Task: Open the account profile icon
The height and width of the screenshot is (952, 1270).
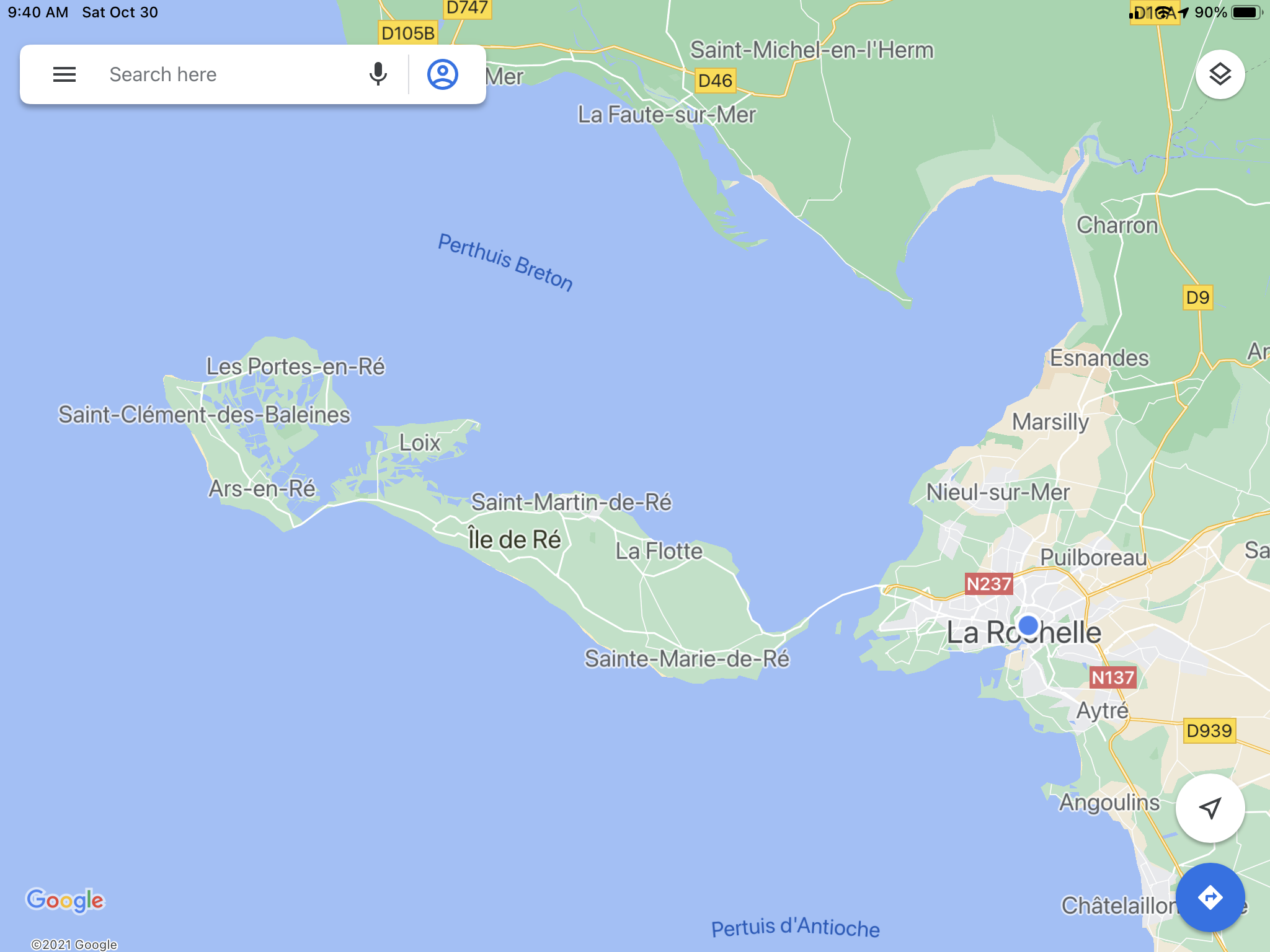Action: pyautogui.click(x=442, y=74)
